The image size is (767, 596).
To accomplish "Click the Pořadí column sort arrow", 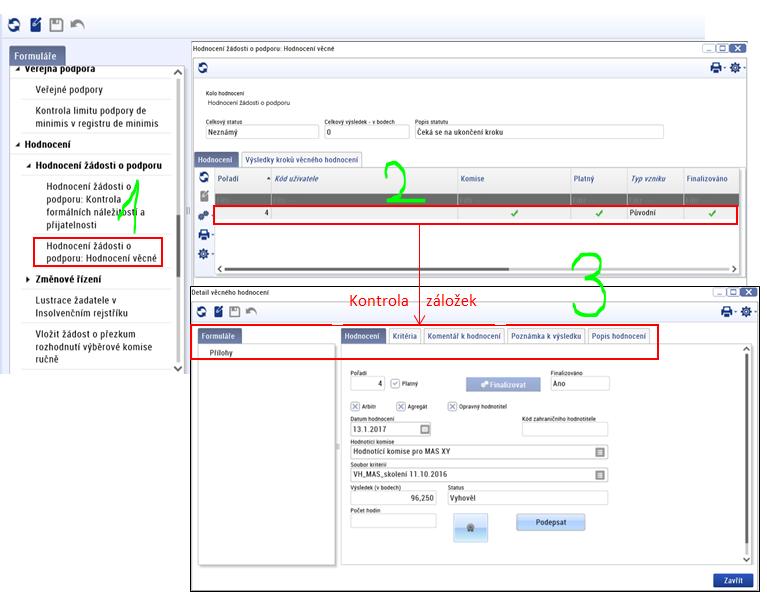I will tap(268, 179).
